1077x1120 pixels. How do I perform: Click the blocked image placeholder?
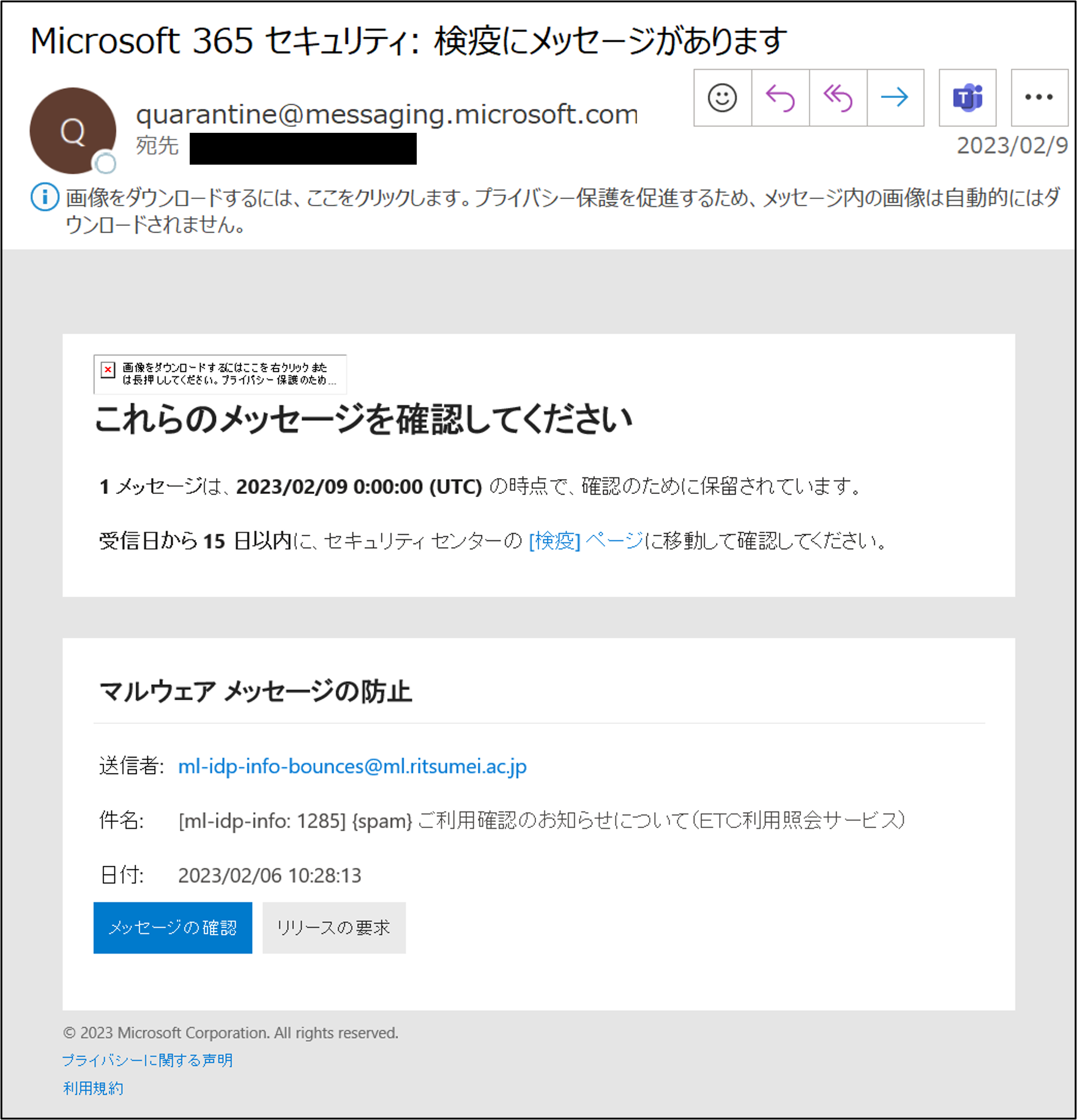[x=220, y=374]
